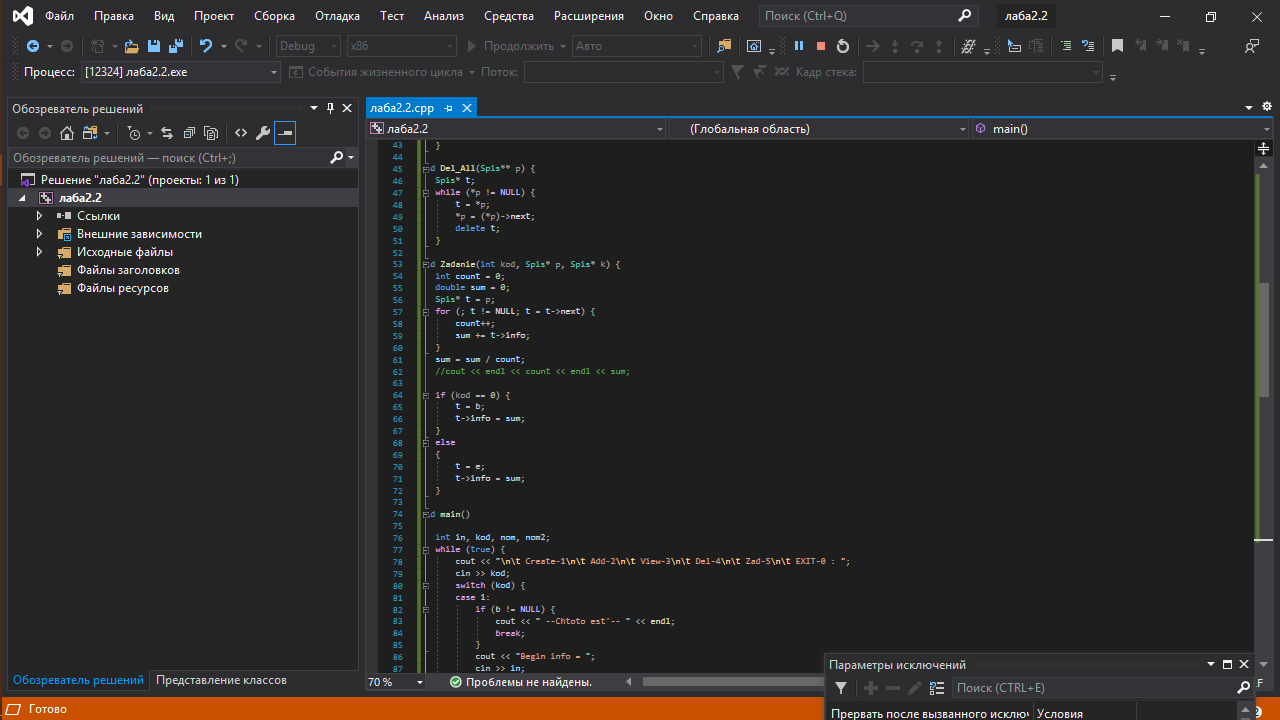Open the Справка menu

tap(716, 16)
